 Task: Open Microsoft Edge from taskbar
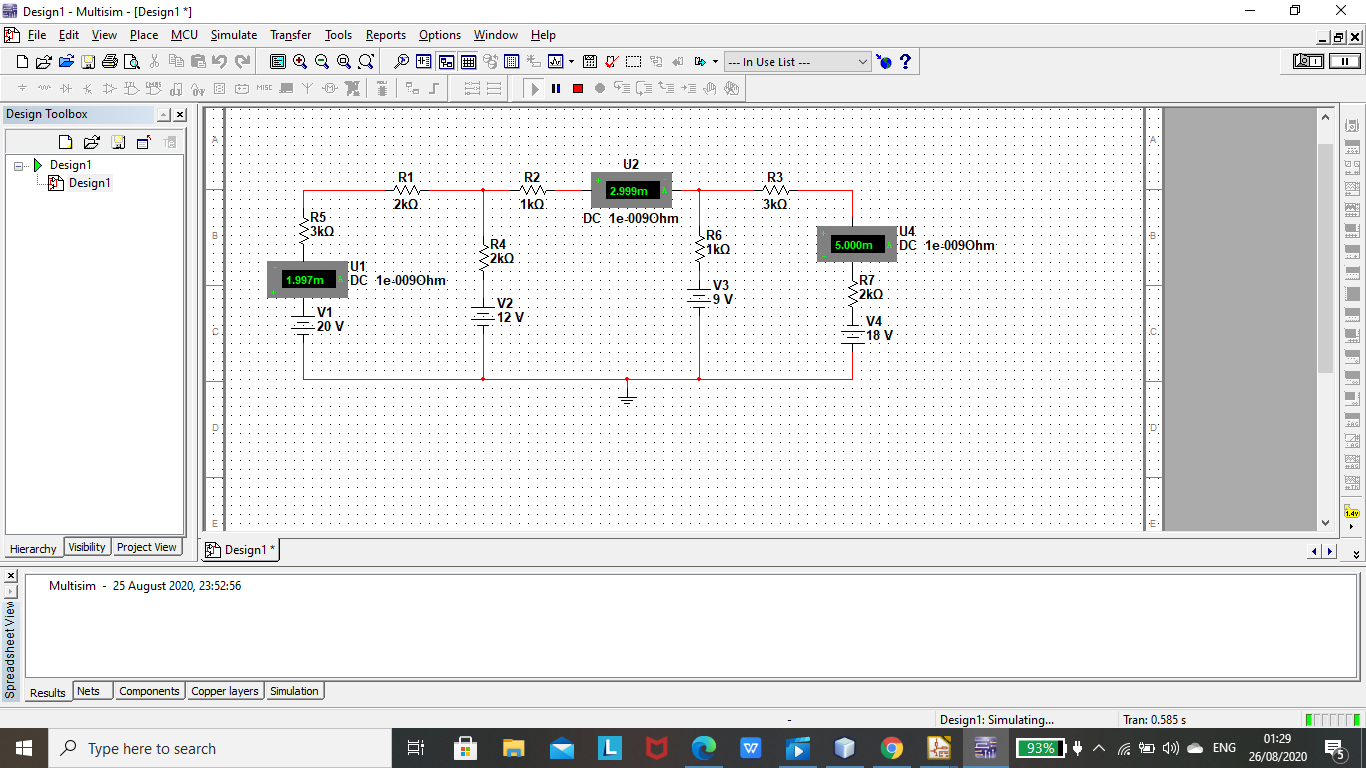(704, 748)
